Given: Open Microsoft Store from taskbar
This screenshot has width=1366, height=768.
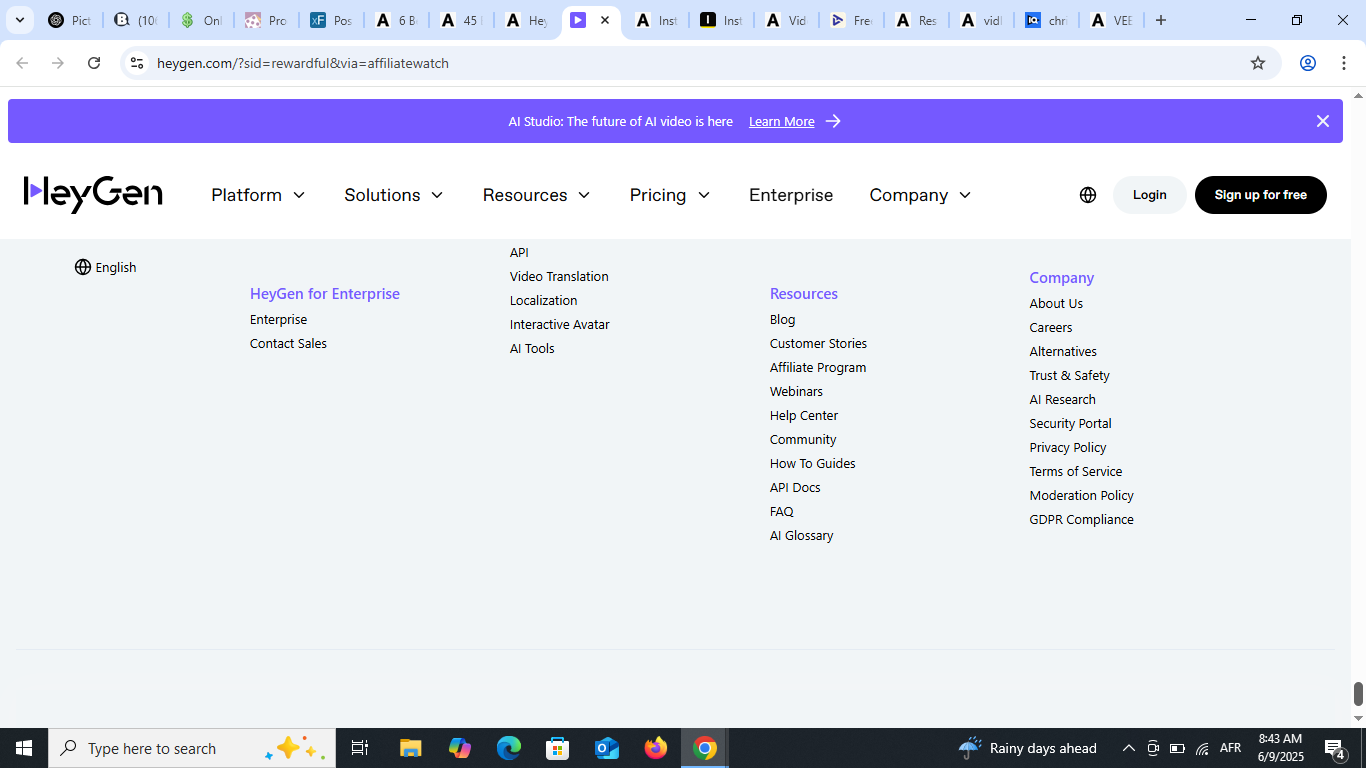Looking at the screenshot, I should click(x=558, y=748).
